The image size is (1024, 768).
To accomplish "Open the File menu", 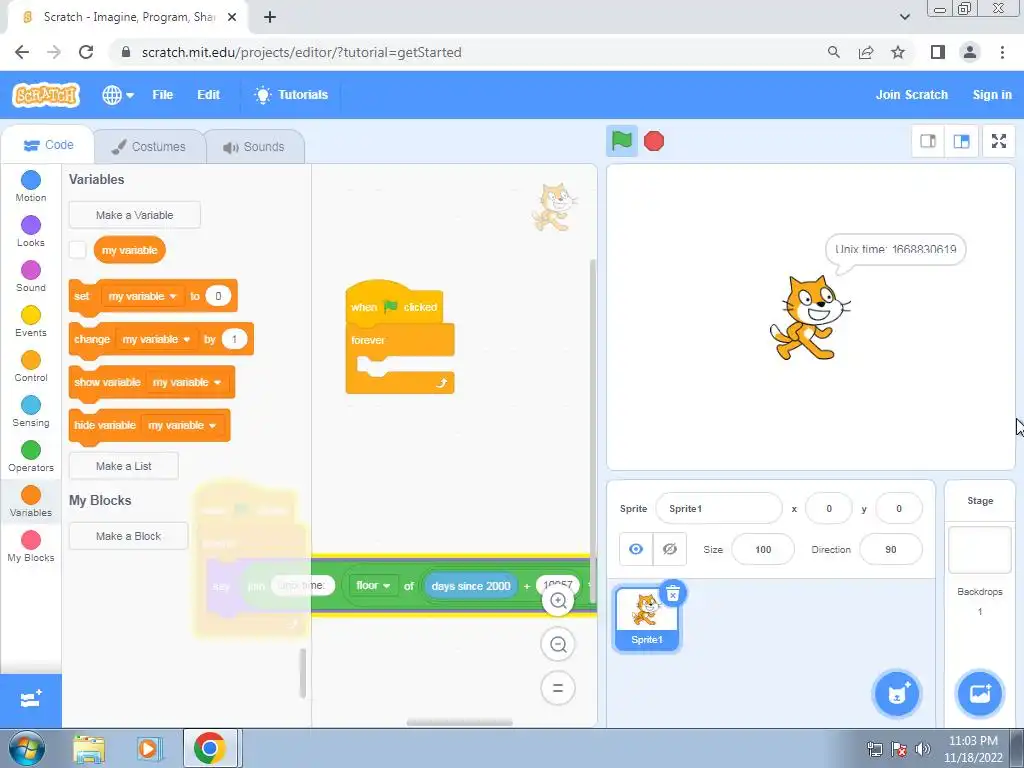I will (x=163, y=95).
